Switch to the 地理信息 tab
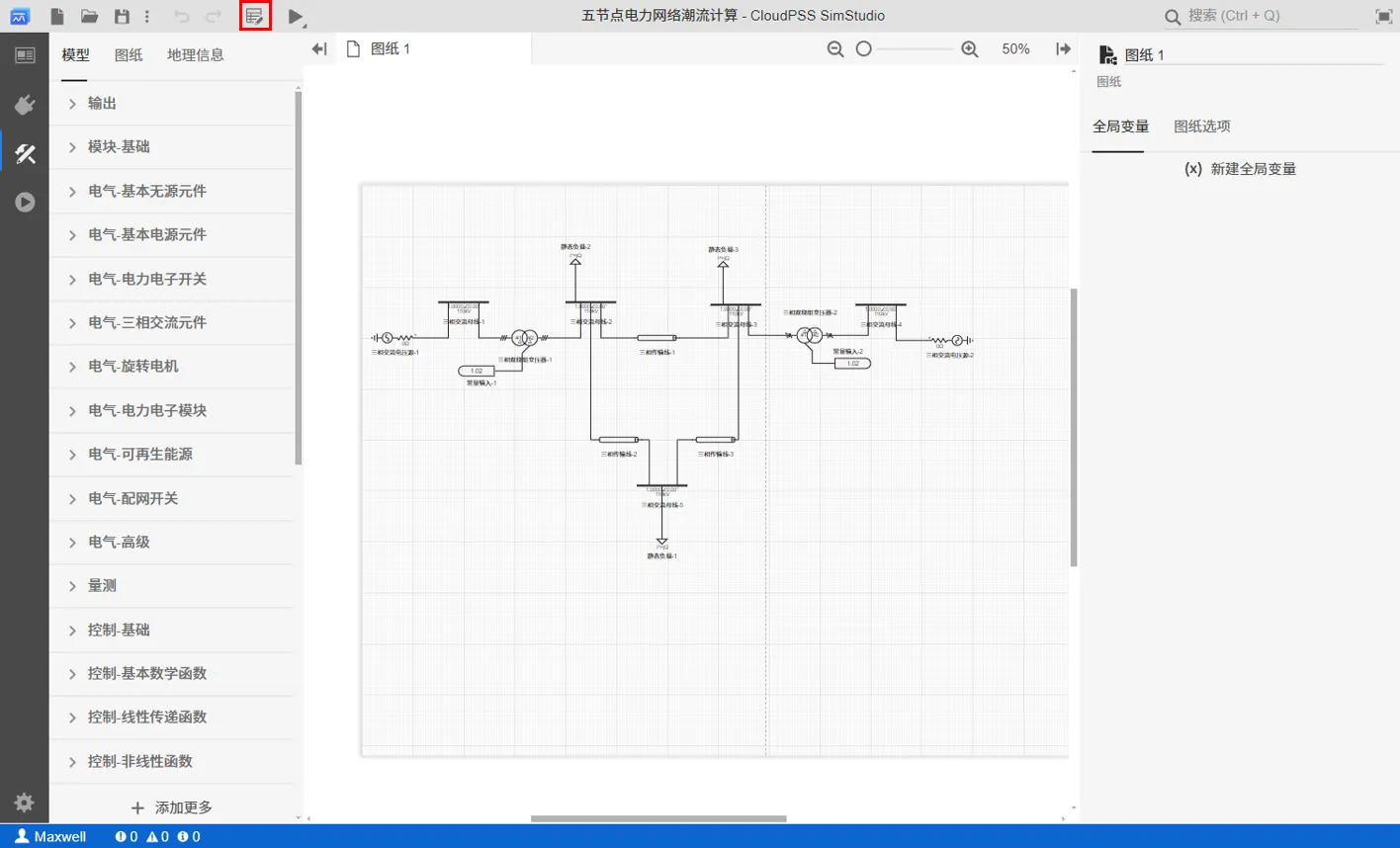This screenshot has width=1400, height=848. click(195, 55)
